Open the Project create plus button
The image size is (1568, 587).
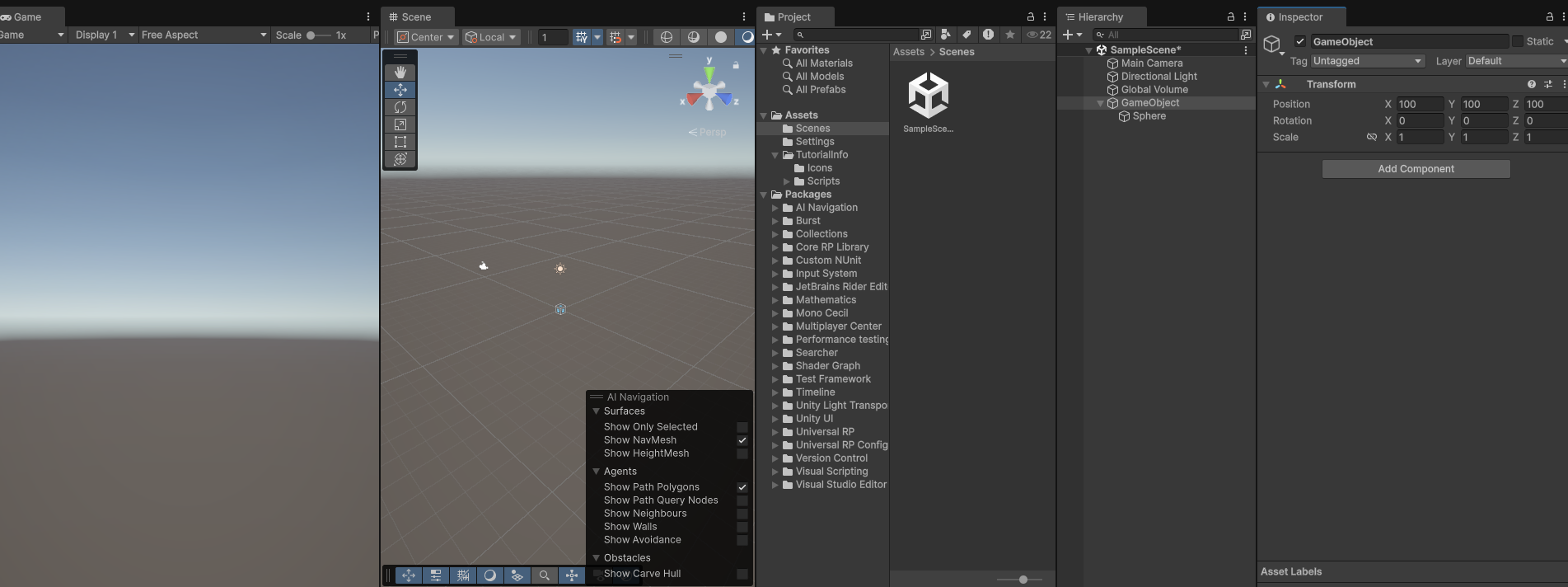(771, 35)
